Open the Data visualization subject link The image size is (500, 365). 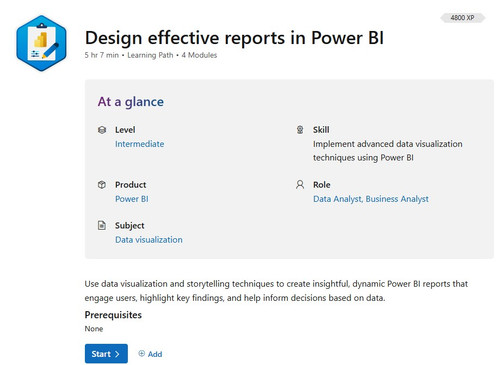[x=149, y=240]
